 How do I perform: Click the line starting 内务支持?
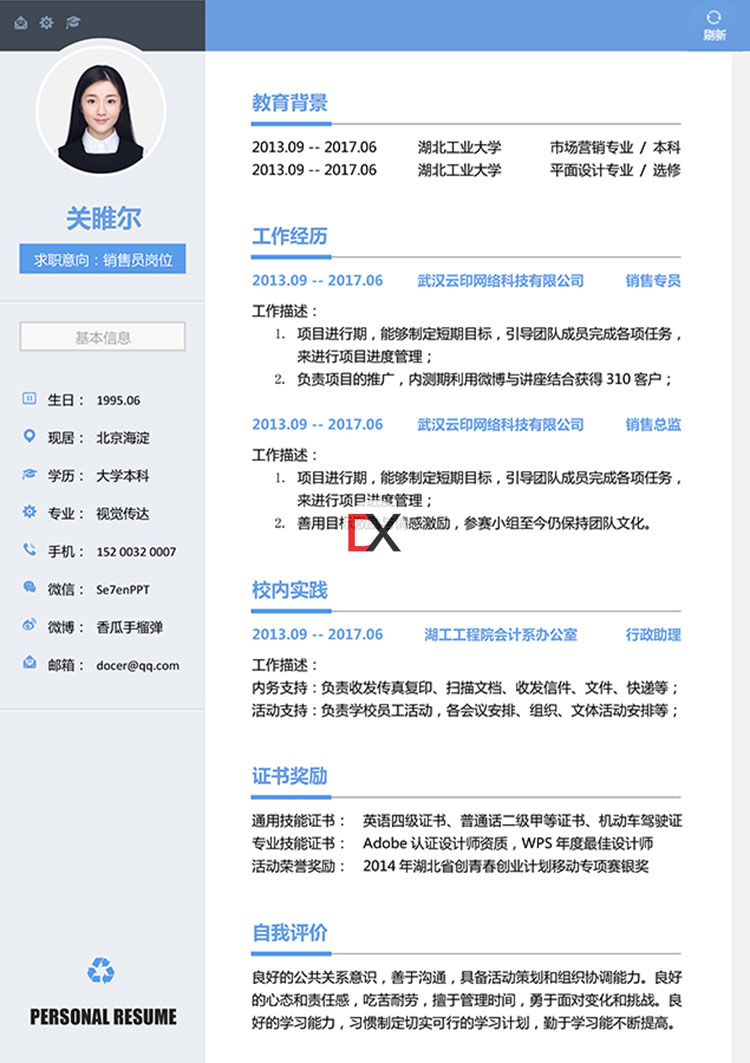click(x=466, y=688)
